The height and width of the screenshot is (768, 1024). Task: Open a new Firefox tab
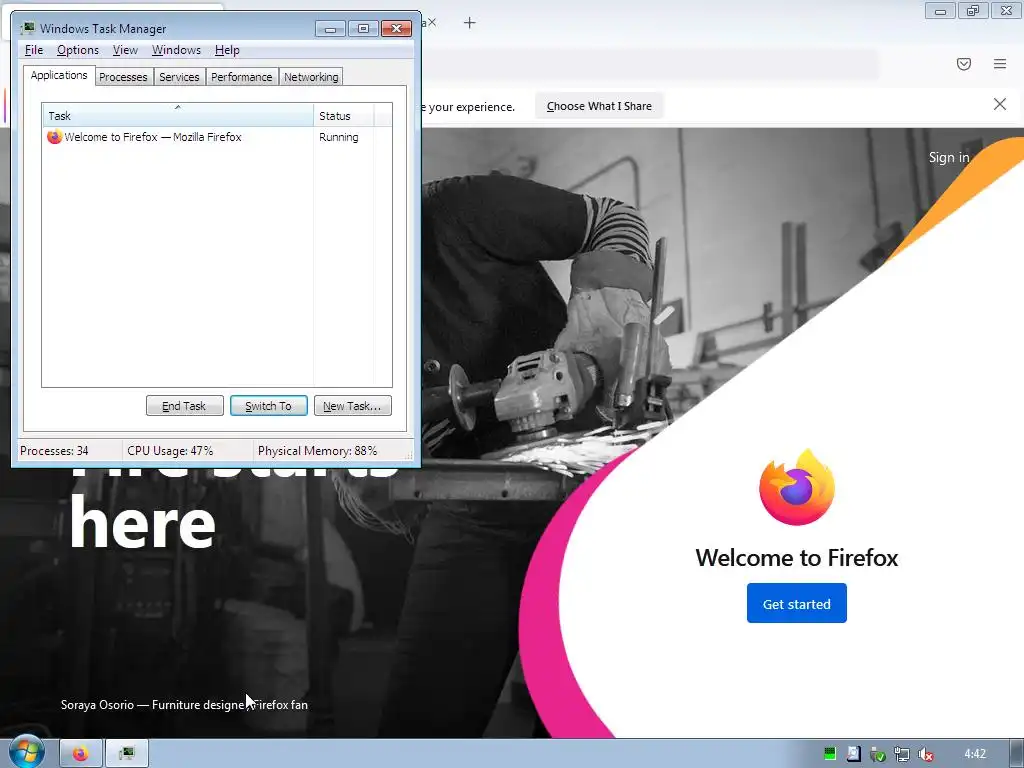(470, 24)
